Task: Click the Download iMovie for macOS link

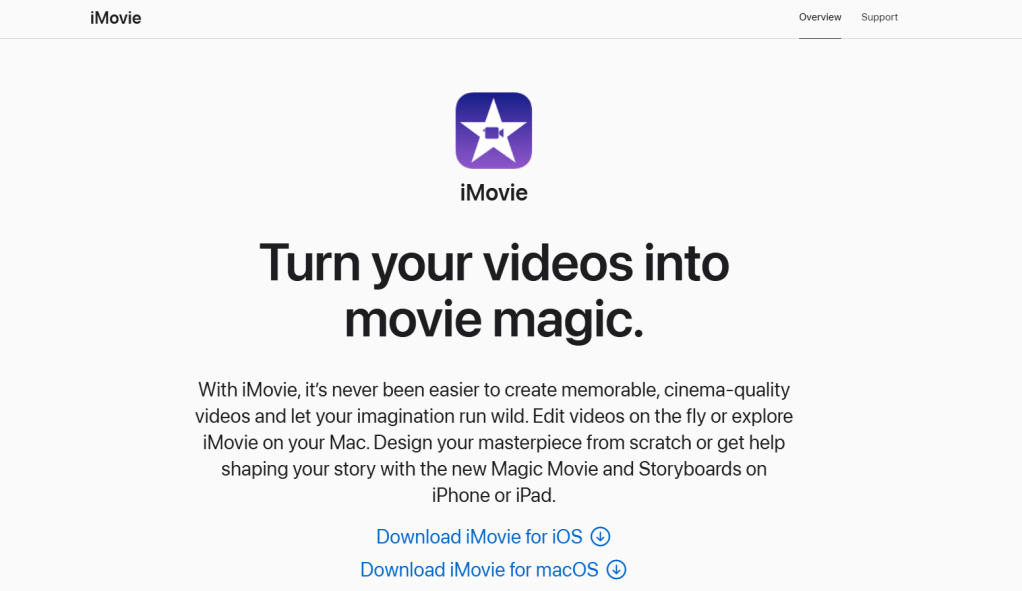Action: tap(478, 570)
